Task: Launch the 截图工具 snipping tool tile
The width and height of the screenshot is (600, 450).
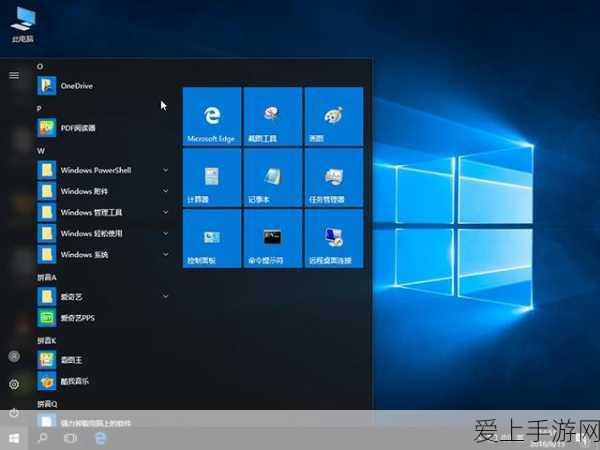Action: pos(273,116)
